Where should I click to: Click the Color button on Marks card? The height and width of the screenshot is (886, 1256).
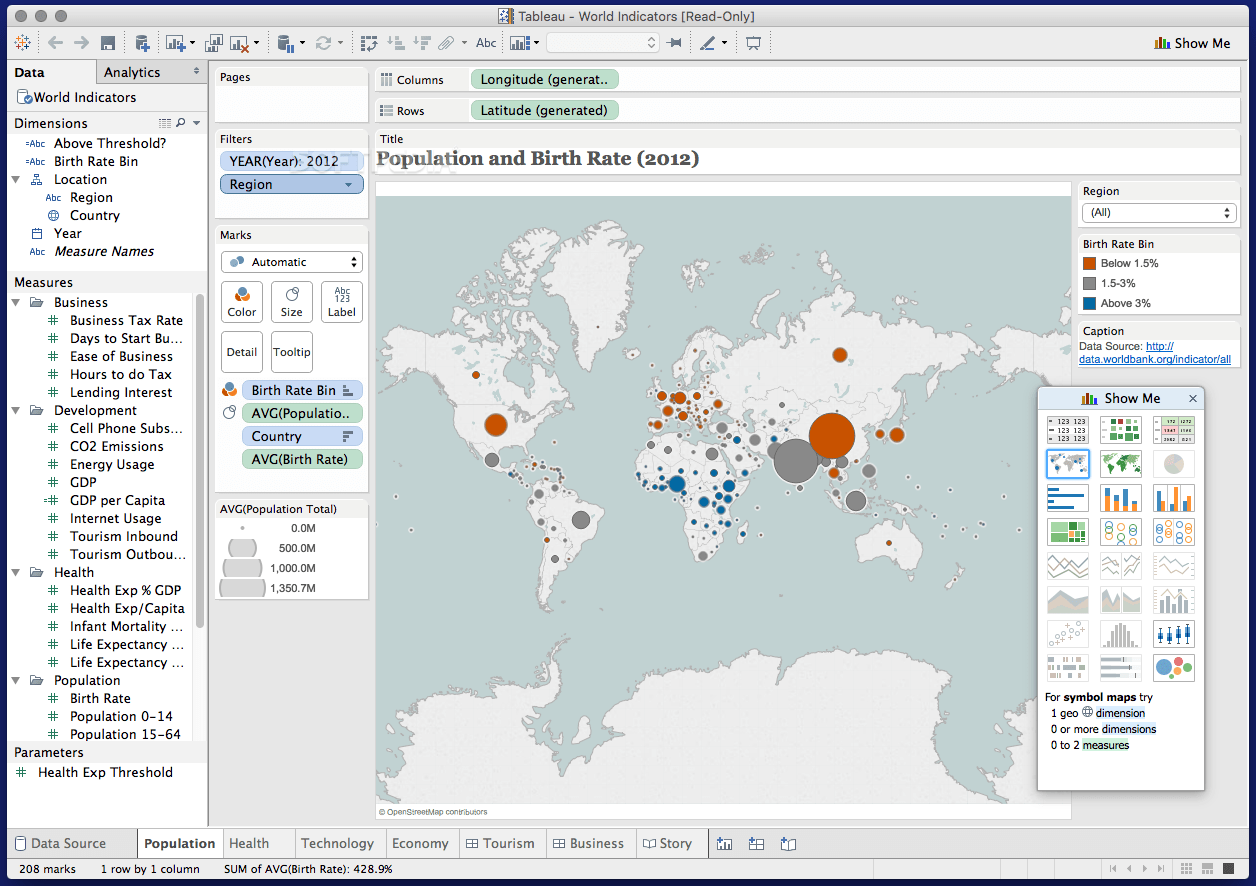242,301
